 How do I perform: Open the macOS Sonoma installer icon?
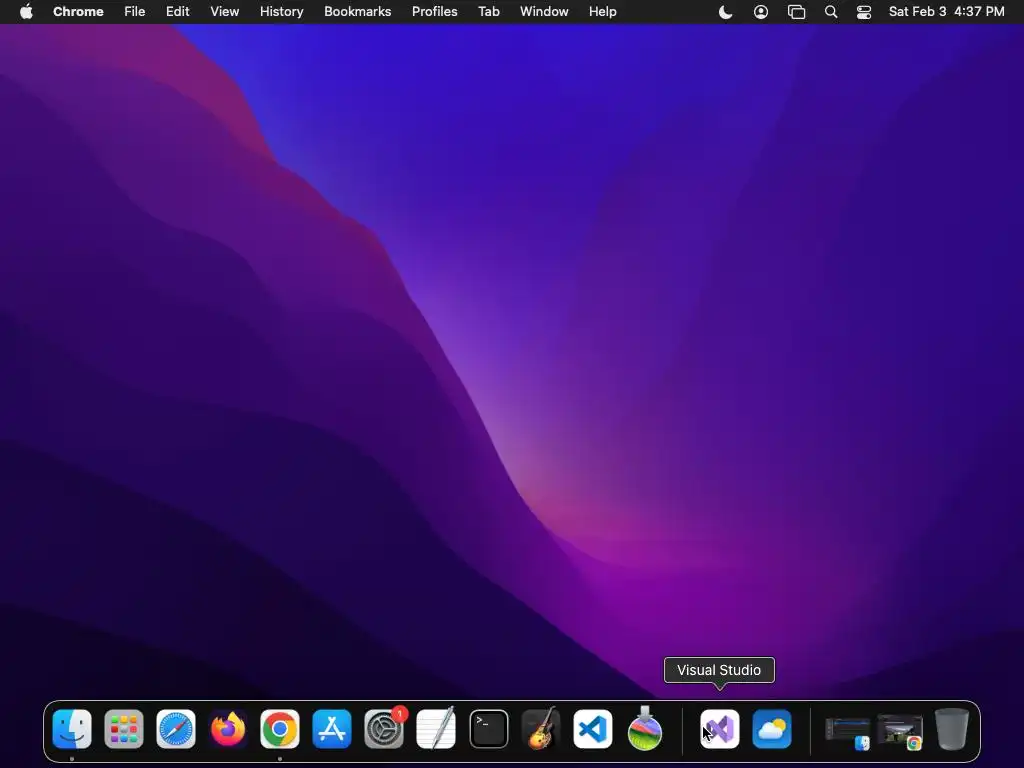[x=645, y=729]
